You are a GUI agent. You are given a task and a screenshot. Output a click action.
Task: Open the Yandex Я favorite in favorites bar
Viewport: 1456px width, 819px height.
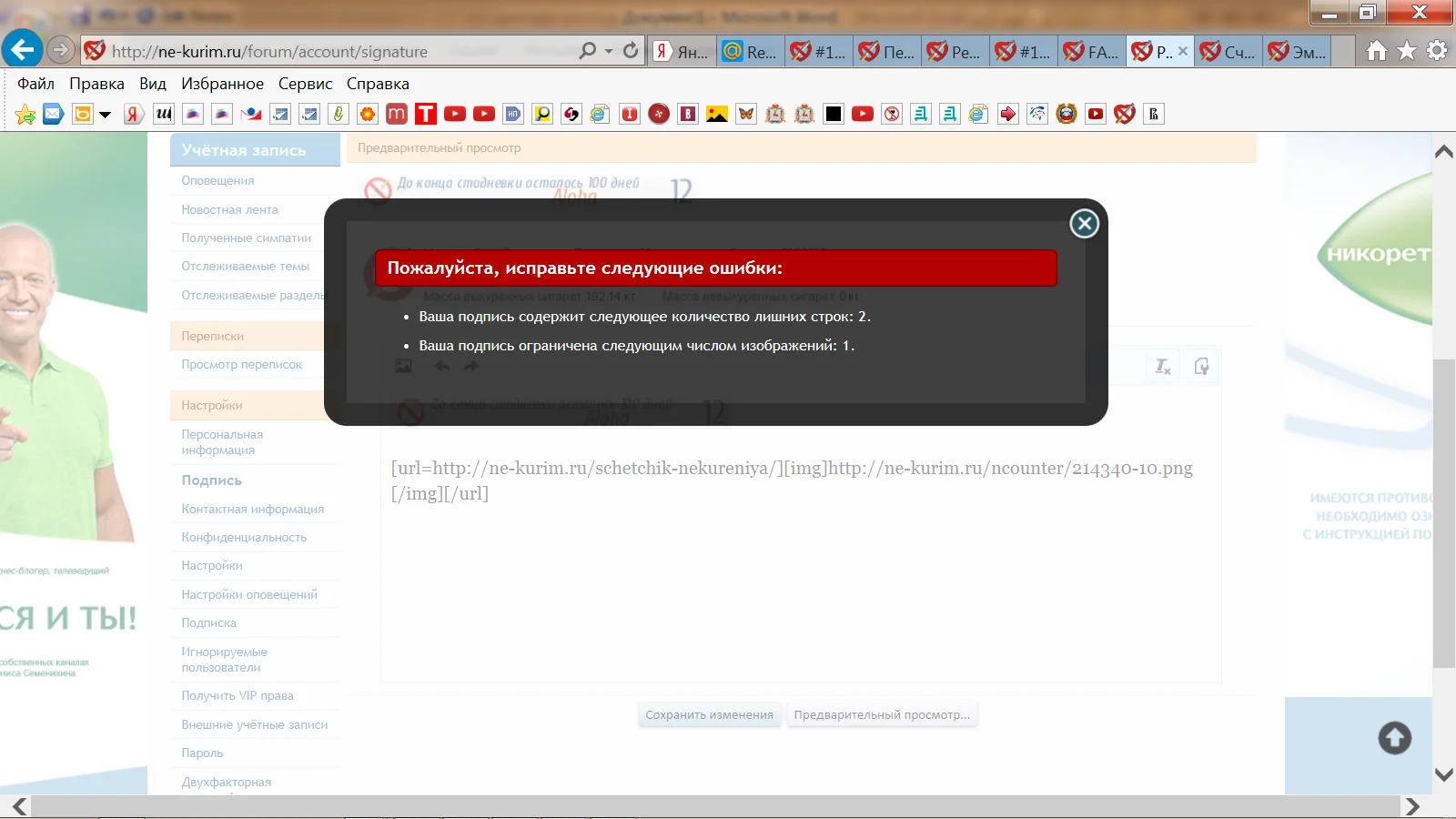click(134, 114)
